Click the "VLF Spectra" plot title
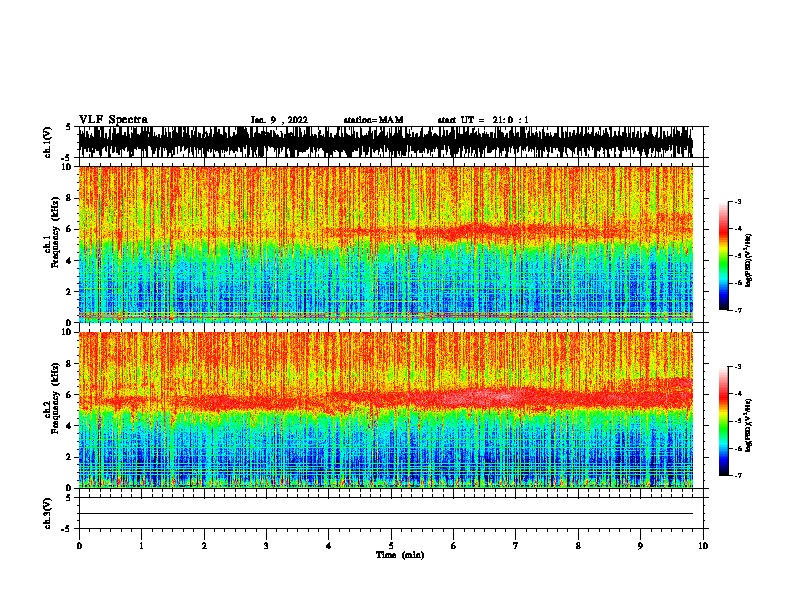 click(x=113, y=120)
